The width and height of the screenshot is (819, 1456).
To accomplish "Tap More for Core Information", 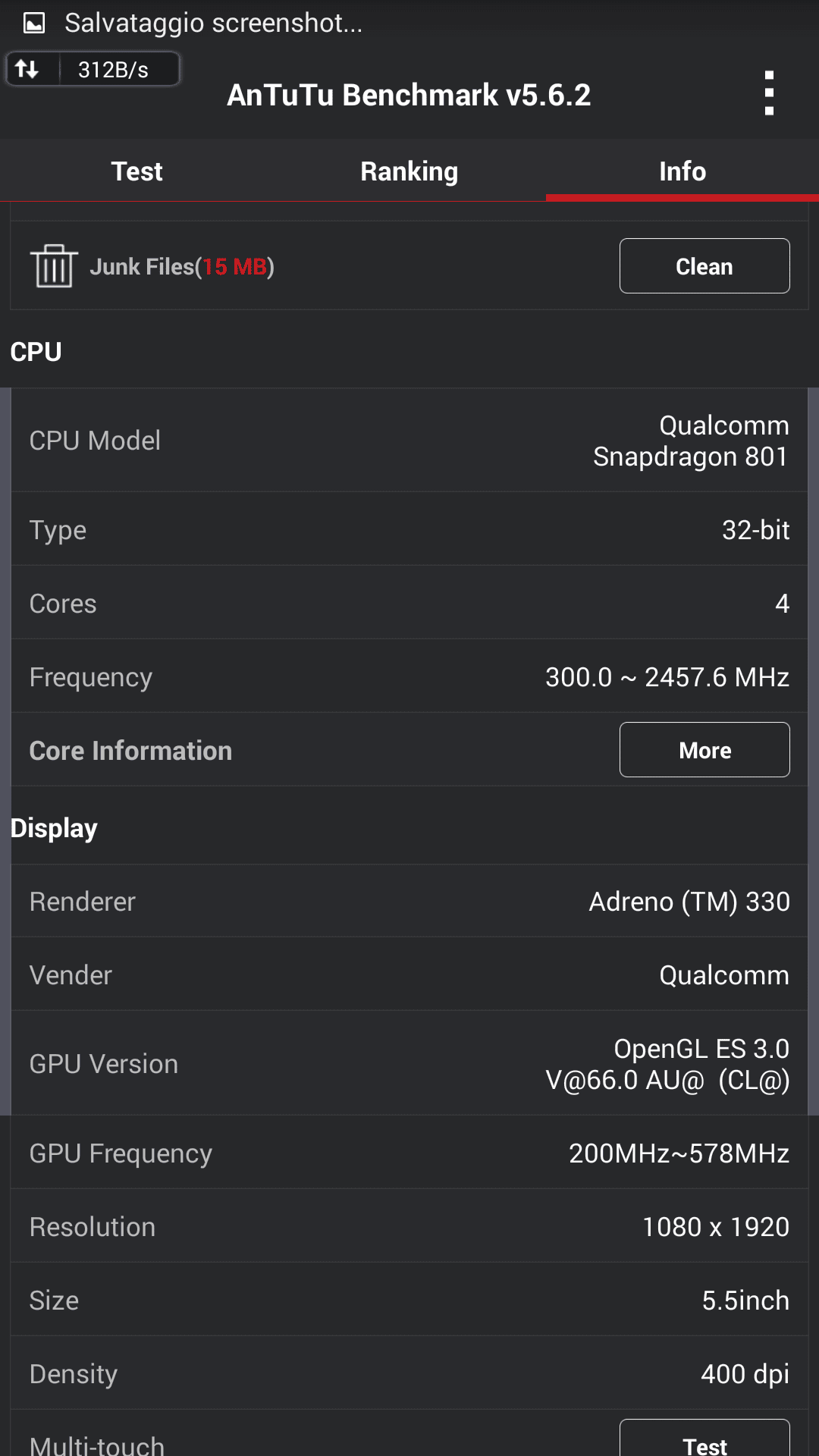I will click(x=704, y=750).
